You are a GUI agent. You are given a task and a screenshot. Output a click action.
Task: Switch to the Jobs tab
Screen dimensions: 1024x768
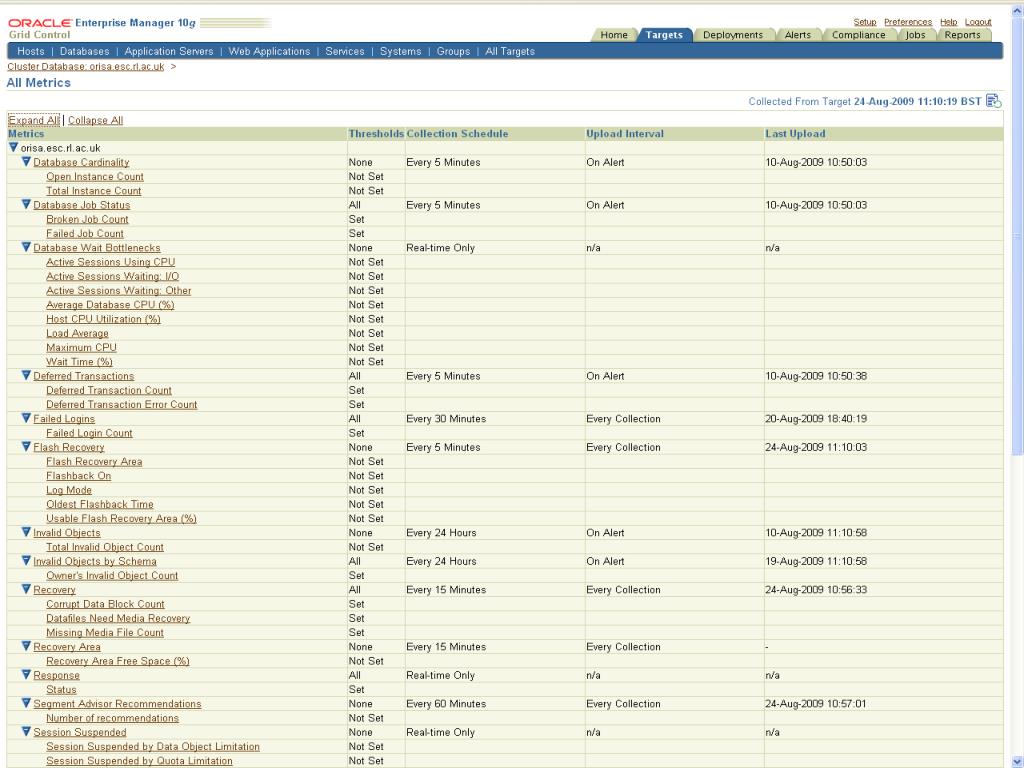pyautogui.click(x=916, y=35)
